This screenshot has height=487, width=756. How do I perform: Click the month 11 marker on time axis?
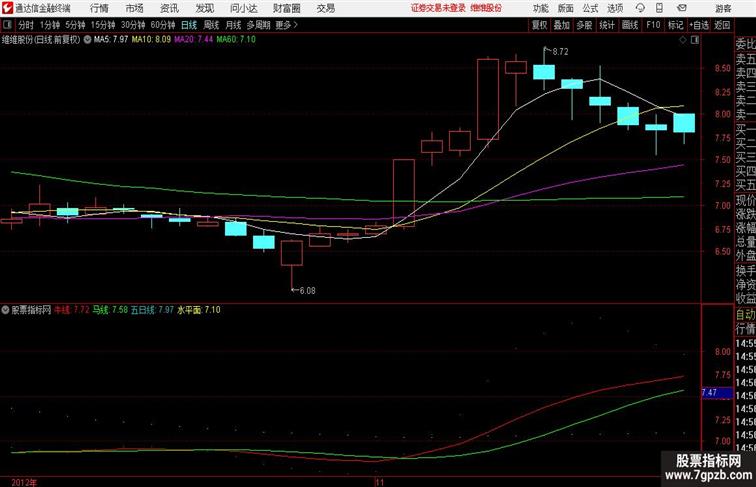tap(380, 482)
